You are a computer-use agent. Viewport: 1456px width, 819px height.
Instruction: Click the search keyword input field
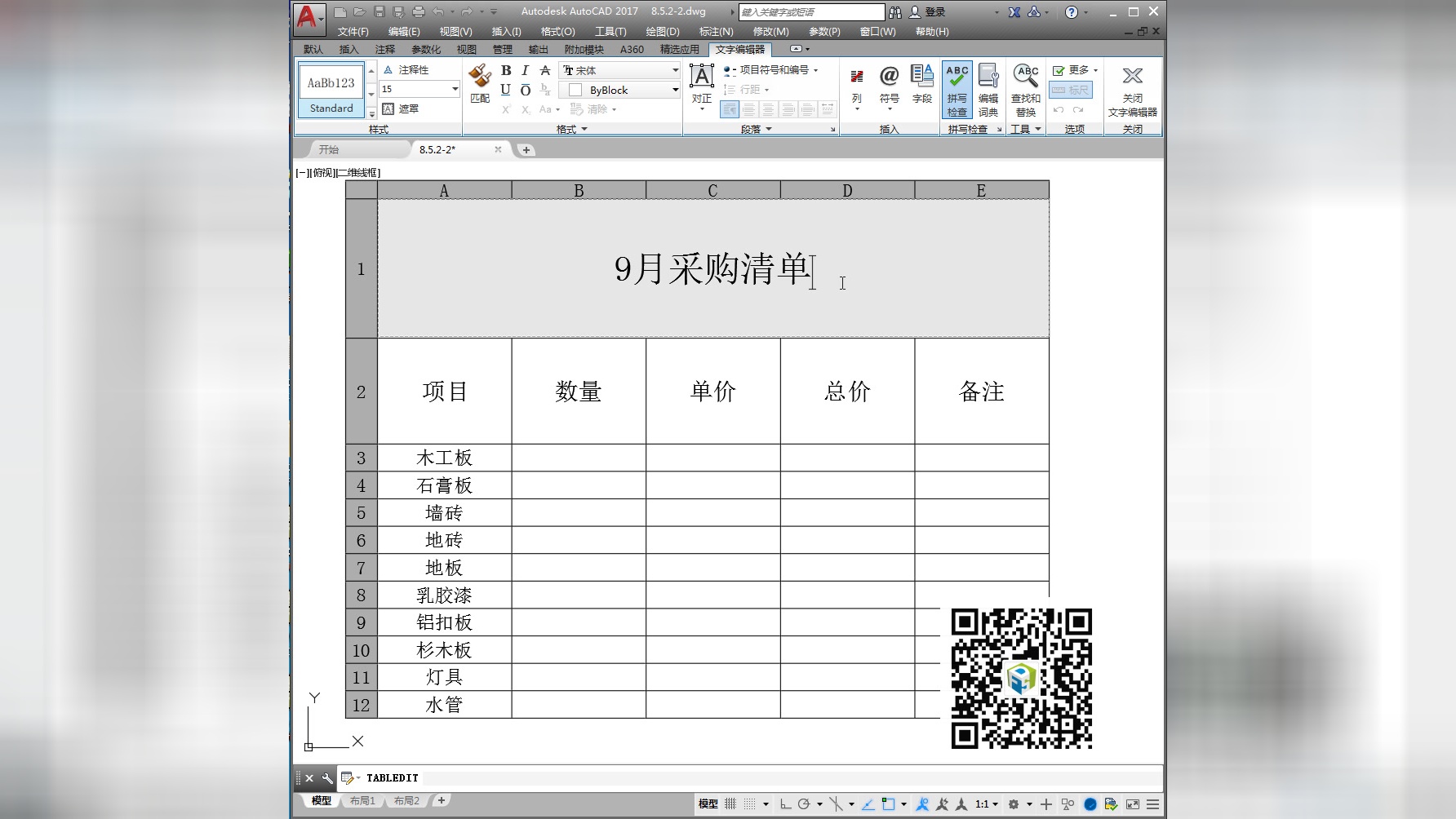point(811,12)
